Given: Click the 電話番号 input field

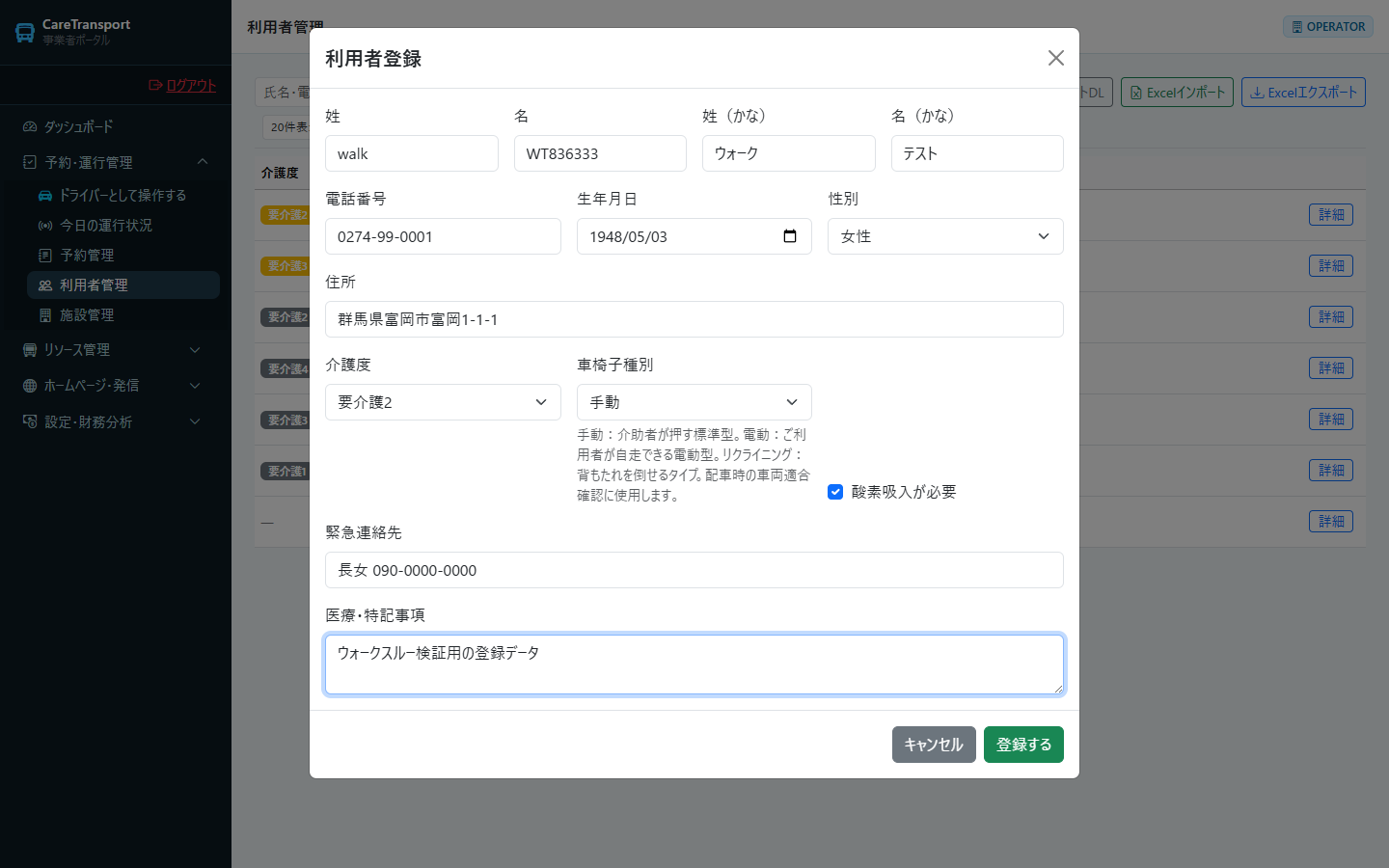Looking at the screenshot, I should pyautogui.click(x=443, y=236).
